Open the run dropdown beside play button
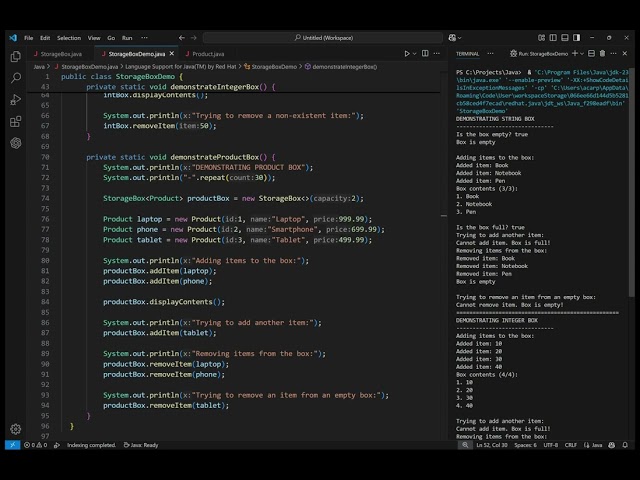This screenshot has height=480, width=640. tap(414, 53)
